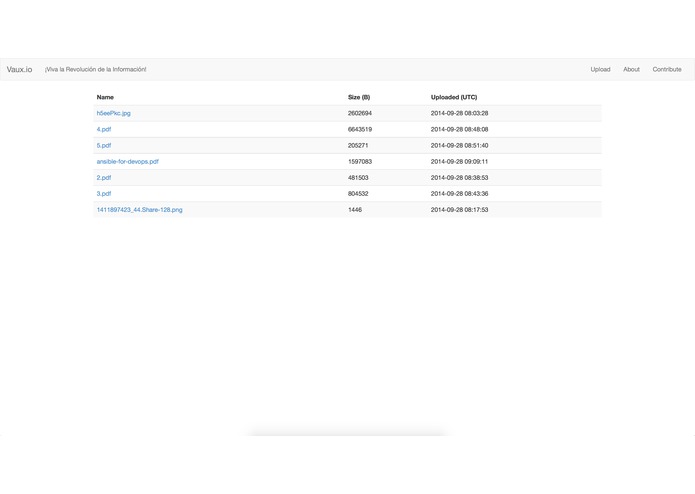Viewport: 695px width, 494px height.
Task: Open the Contribute nav link
Action: coord(667,70)
